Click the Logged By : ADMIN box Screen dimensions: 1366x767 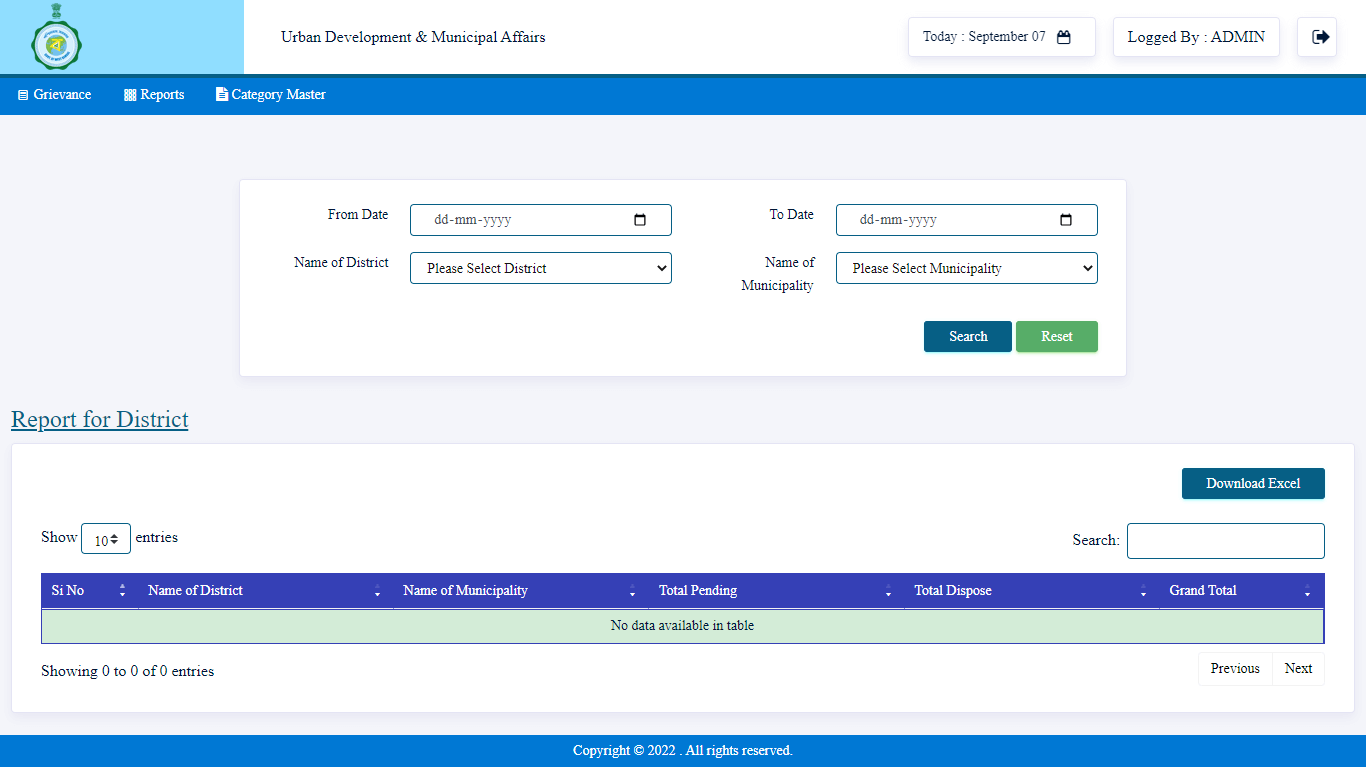click(1196, 37)
